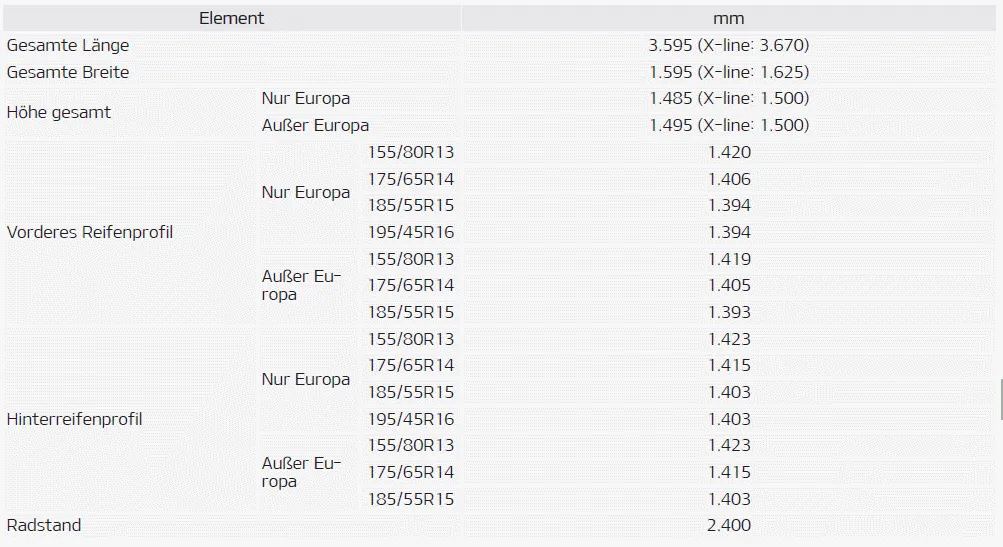Click the 1.595 (X-line: 1.625) value

click(729, 72)
